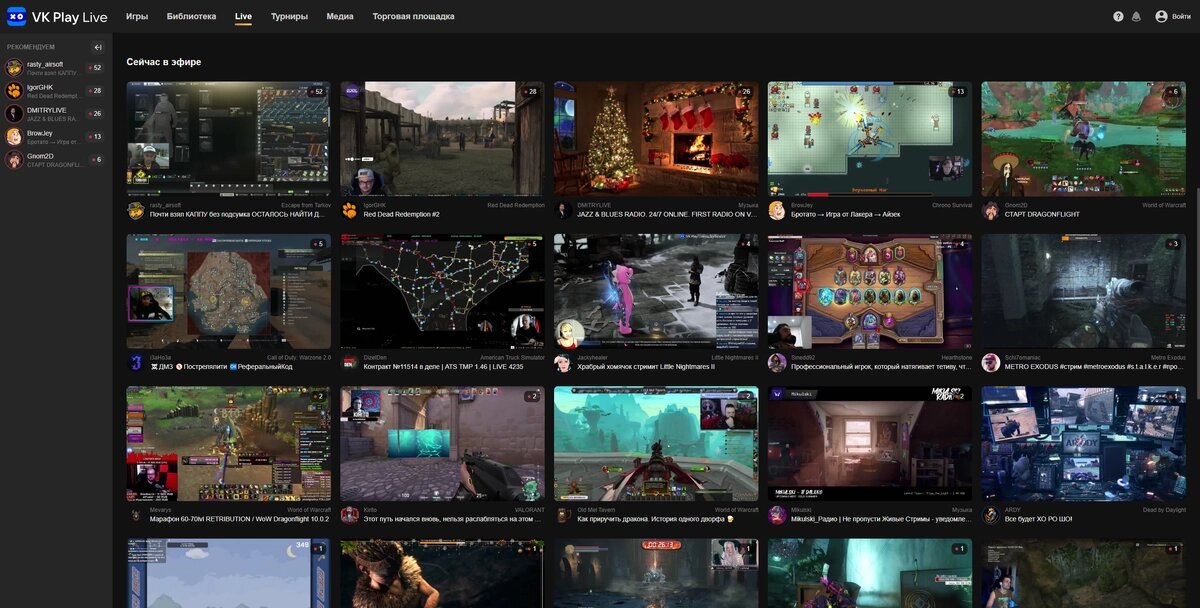Open the Christmas fireplace jazz radio thumbnail
The image size is (1200, 608).
point(656,139)
